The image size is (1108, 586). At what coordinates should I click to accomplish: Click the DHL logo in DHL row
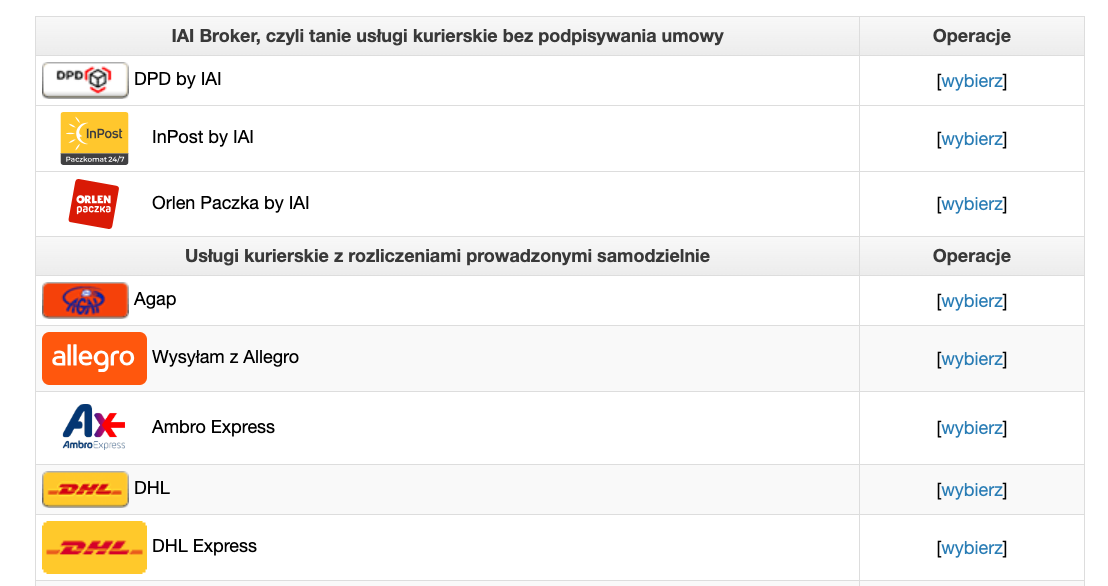click(85, 489)
